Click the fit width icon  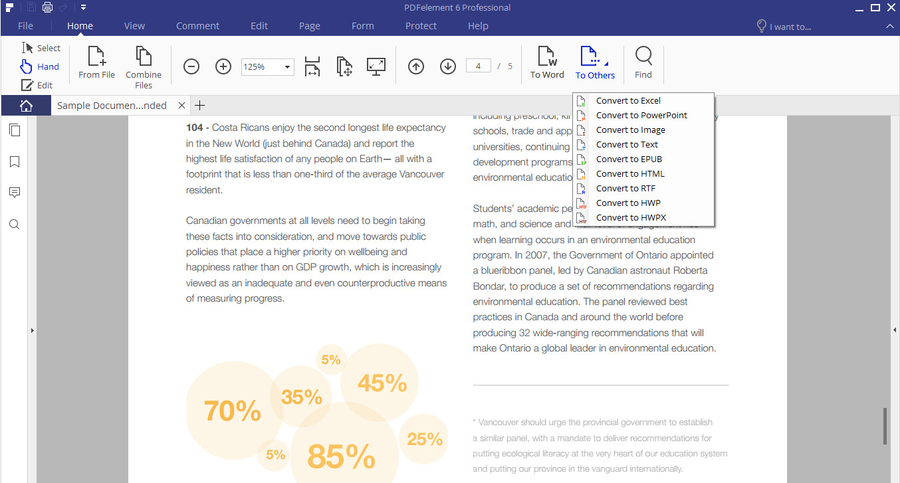[x=312, y=67]
